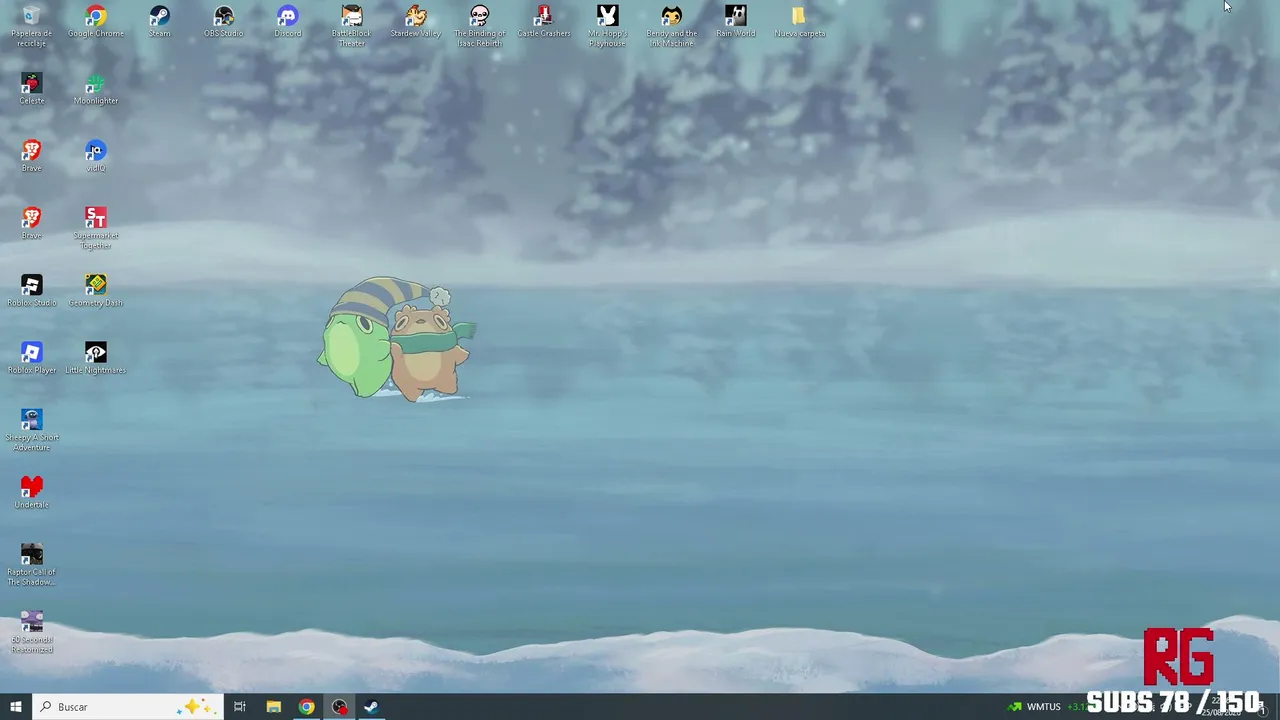The width and height of the screenshot is (1280, 720).
Task: Select the Geometry Dash shortcut
Action: click(96, 291)
